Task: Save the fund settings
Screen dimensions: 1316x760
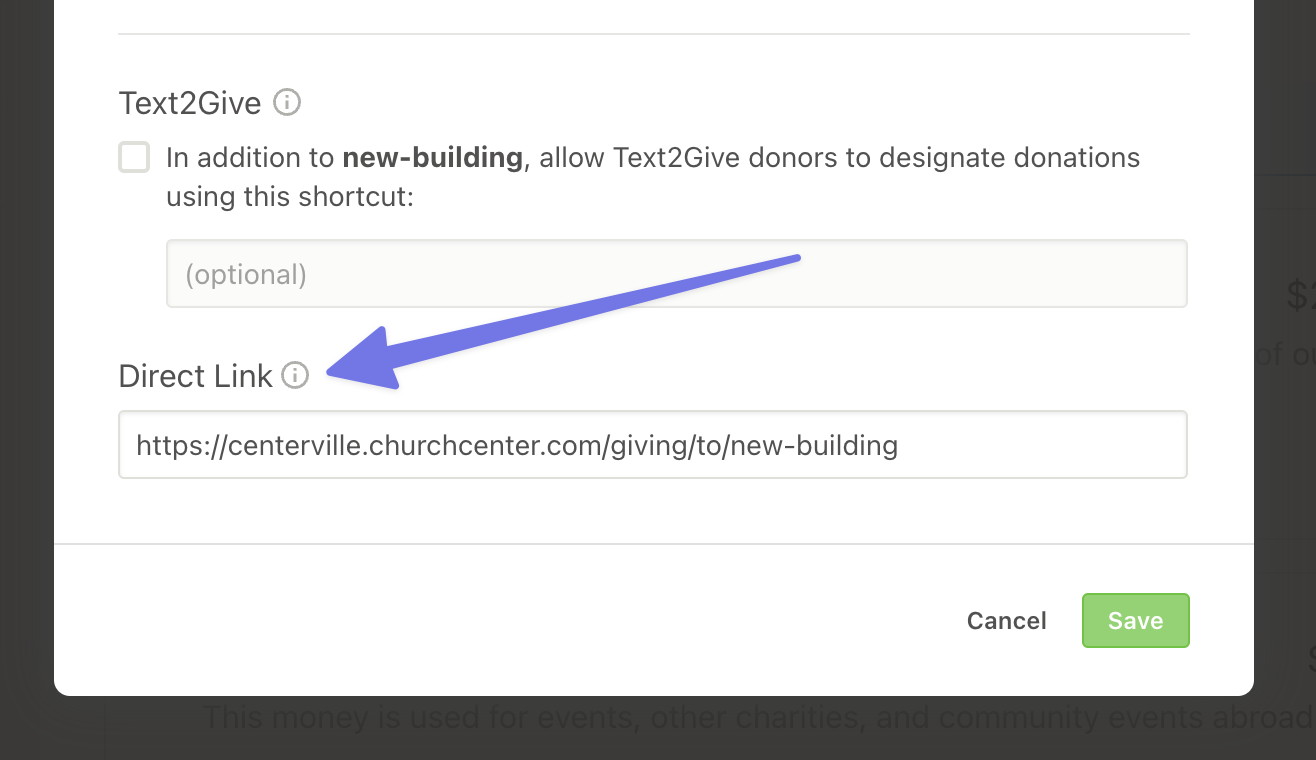Action: 1135,621
